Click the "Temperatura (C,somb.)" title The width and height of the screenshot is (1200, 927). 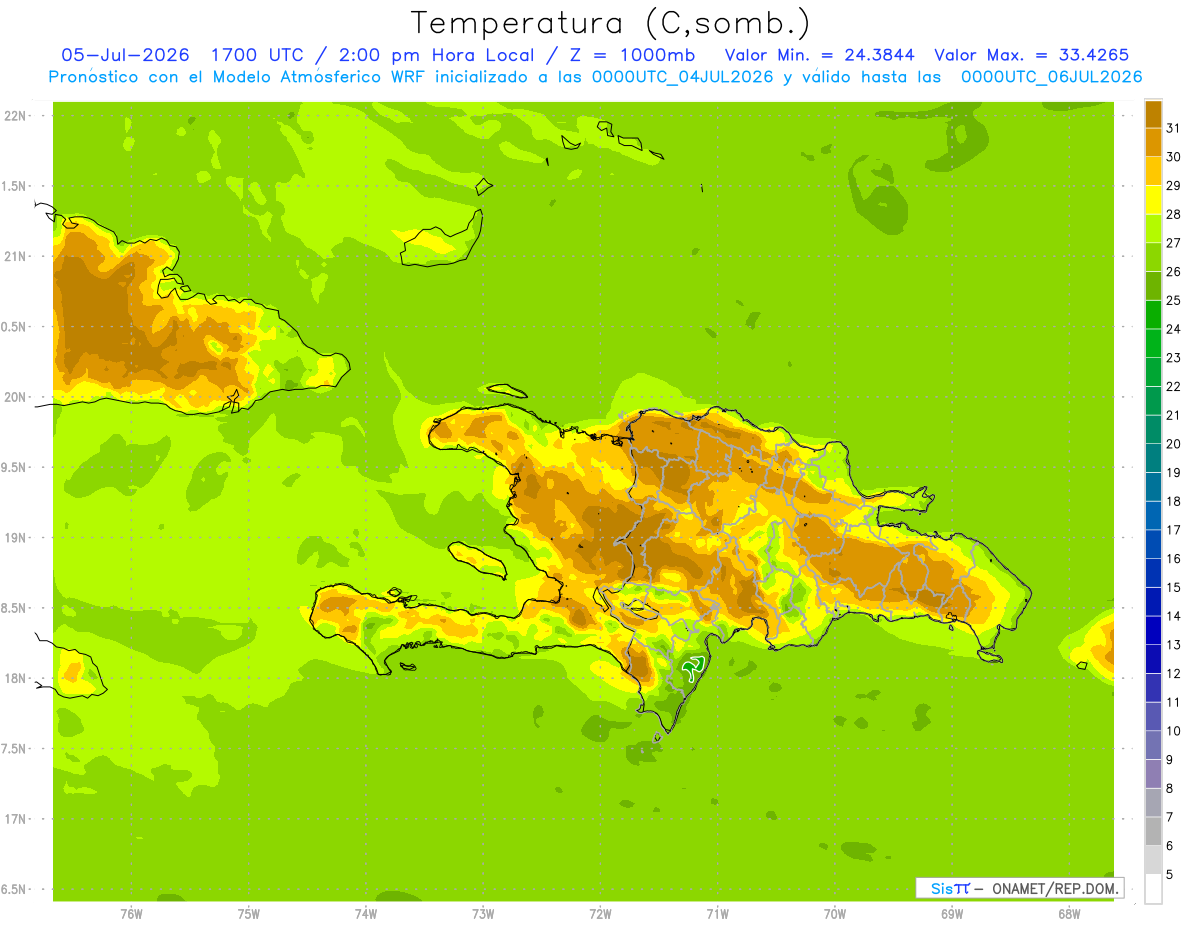click(610, 23)
